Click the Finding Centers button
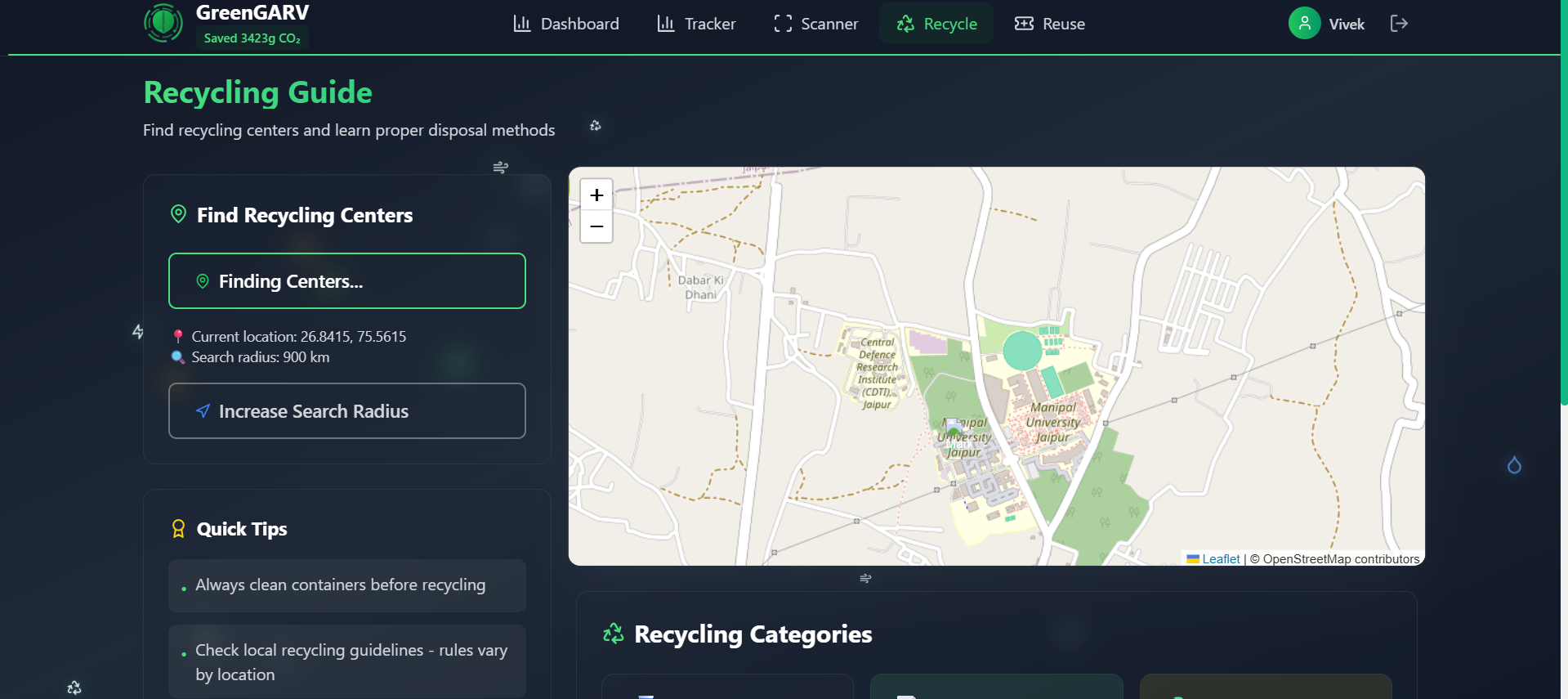Viewport: 1568px width, 699px height. [x=347, y=281]
